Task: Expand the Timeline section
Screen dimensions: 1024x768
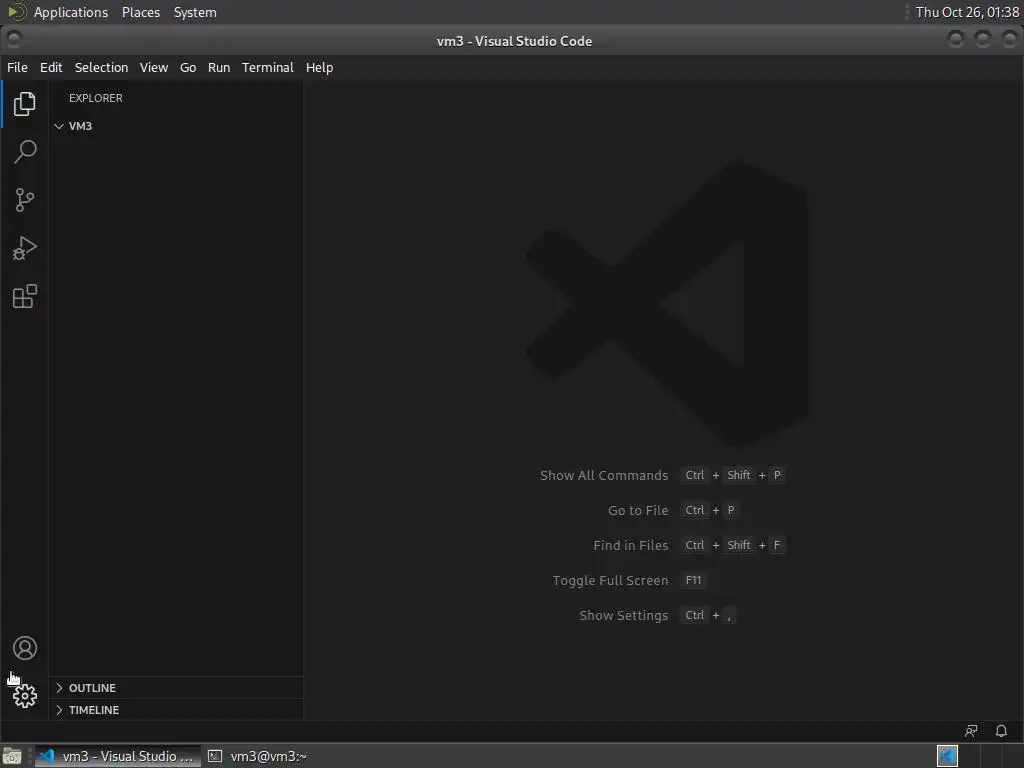Action: click(x=94, y=710)
